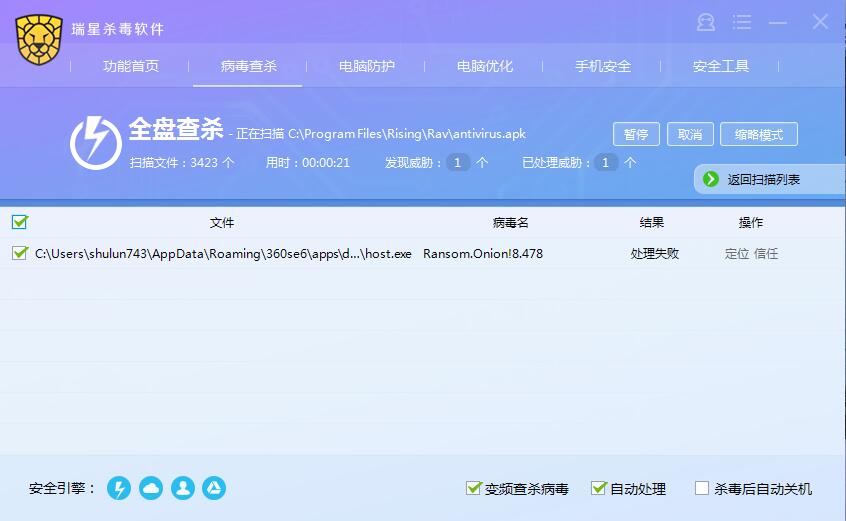Click the full scan lightning icon
846x521 pixels.
[x=95, y=143]
